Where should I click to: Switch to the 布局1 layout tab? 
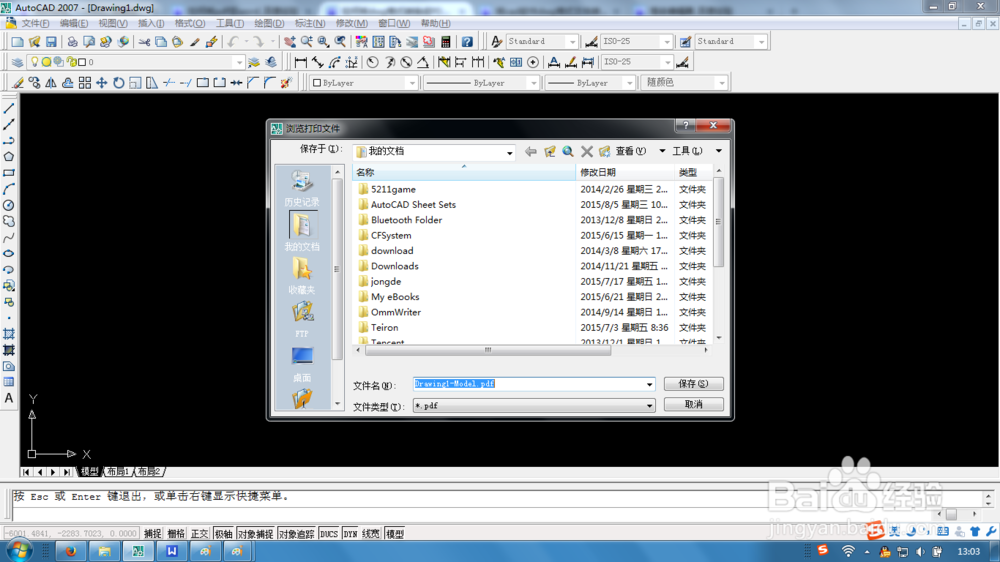click(x=118, y=472)
